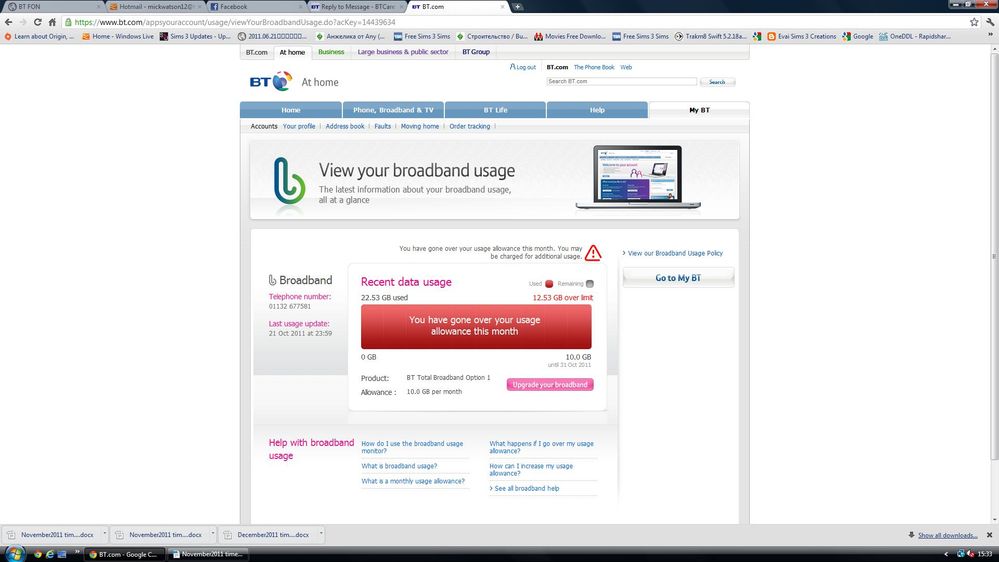Select the Help navigation tab
Viewport: 999px width, 562px height.
[x=597, y=110]
